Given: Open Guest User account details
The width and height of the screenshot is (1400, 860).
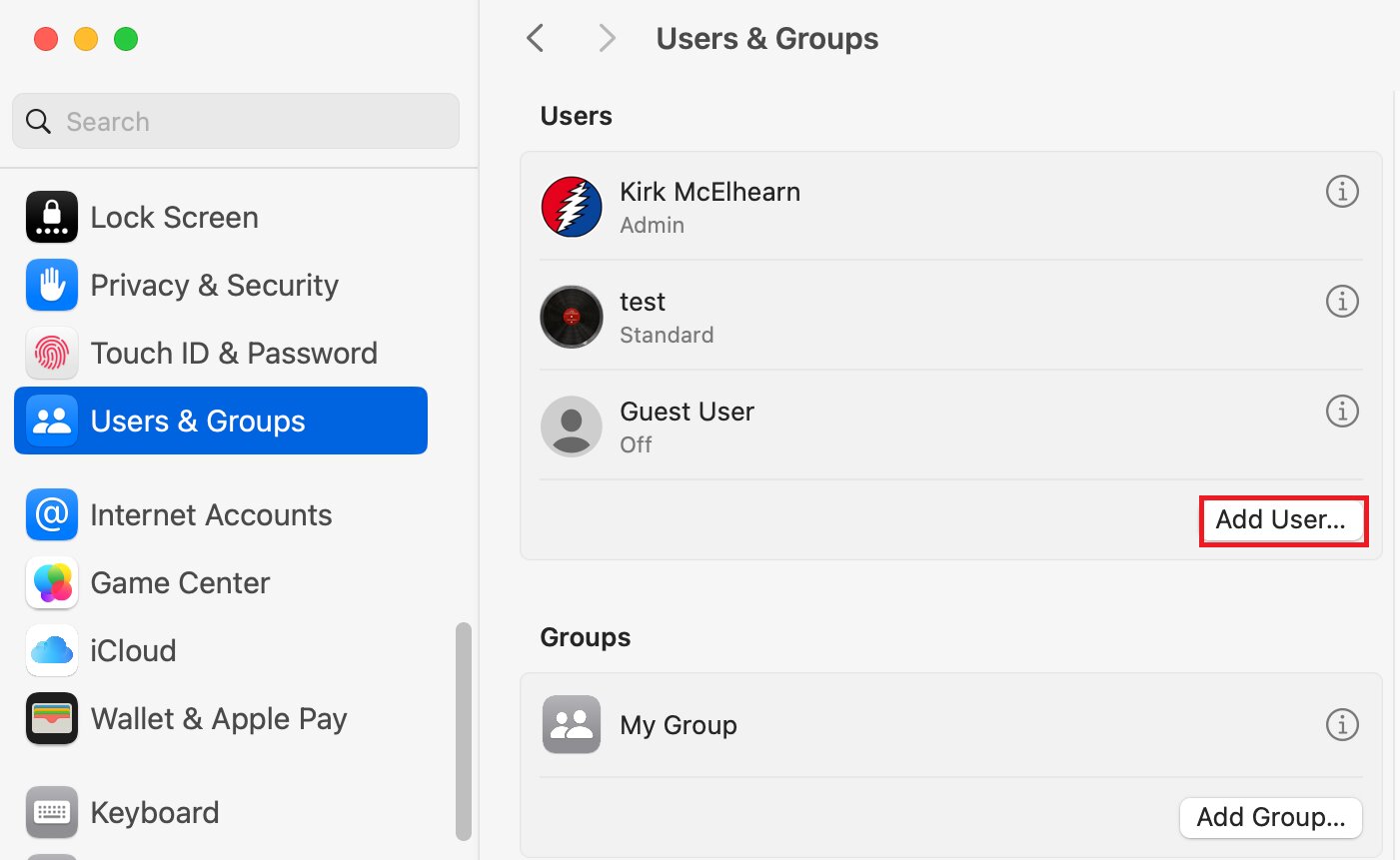Looking at the screenshot, I should (x=1342, y=411).
